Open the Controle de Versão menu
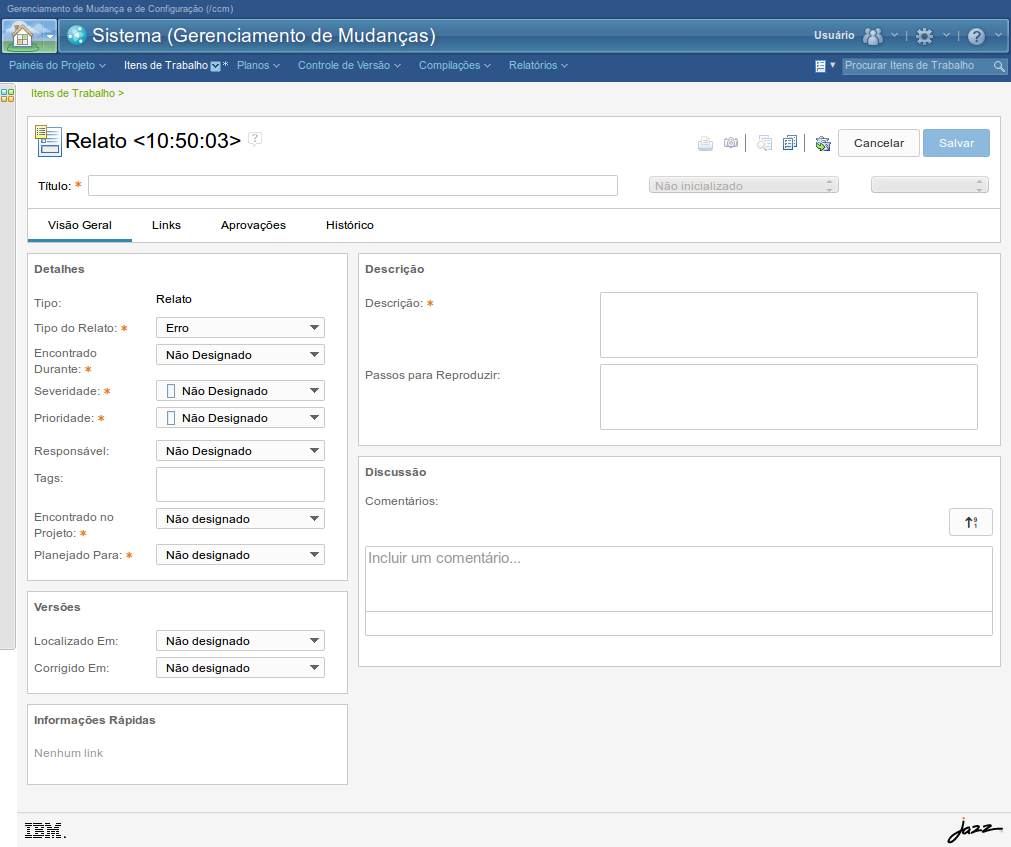Image resolution: width=1011 pixels, height=847 pixels. pos(349,65)
